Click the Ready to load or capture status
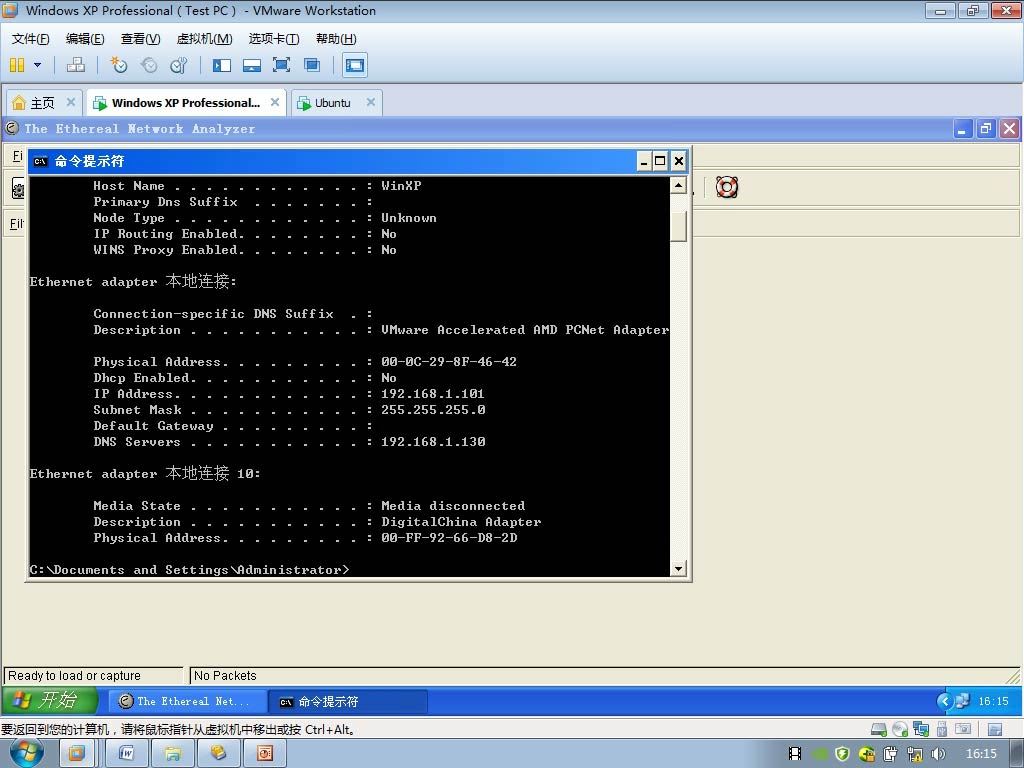The width and height of the screenshot is (1024, 768). pyautogui.click(x=74, y=675)
